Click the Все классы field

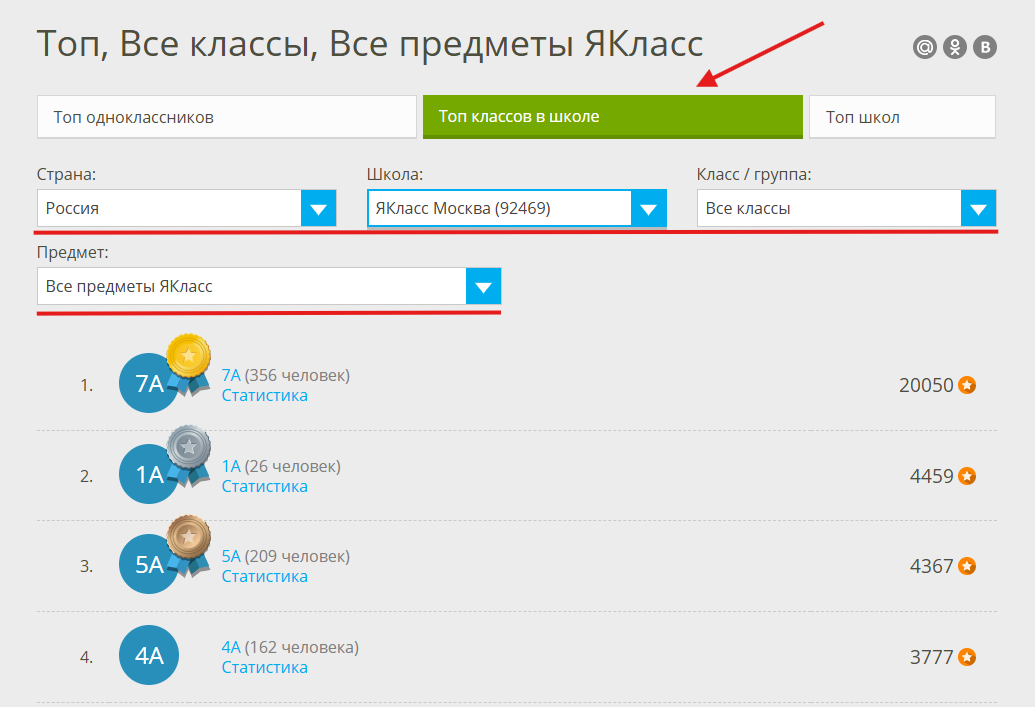click(847, 209)
